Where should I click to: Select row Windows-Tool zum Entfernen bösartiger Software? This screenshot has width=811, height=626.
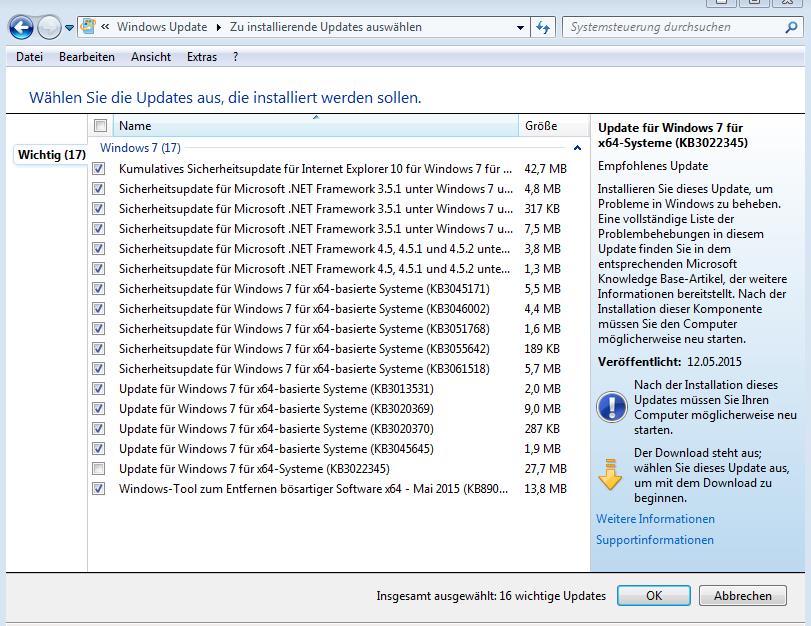click(x=338, y=489)
